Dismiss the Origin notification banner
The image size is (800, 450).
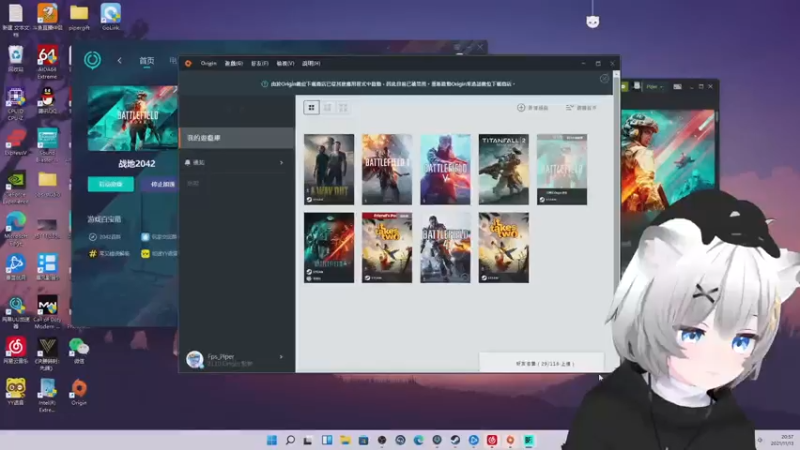[604, 79]
